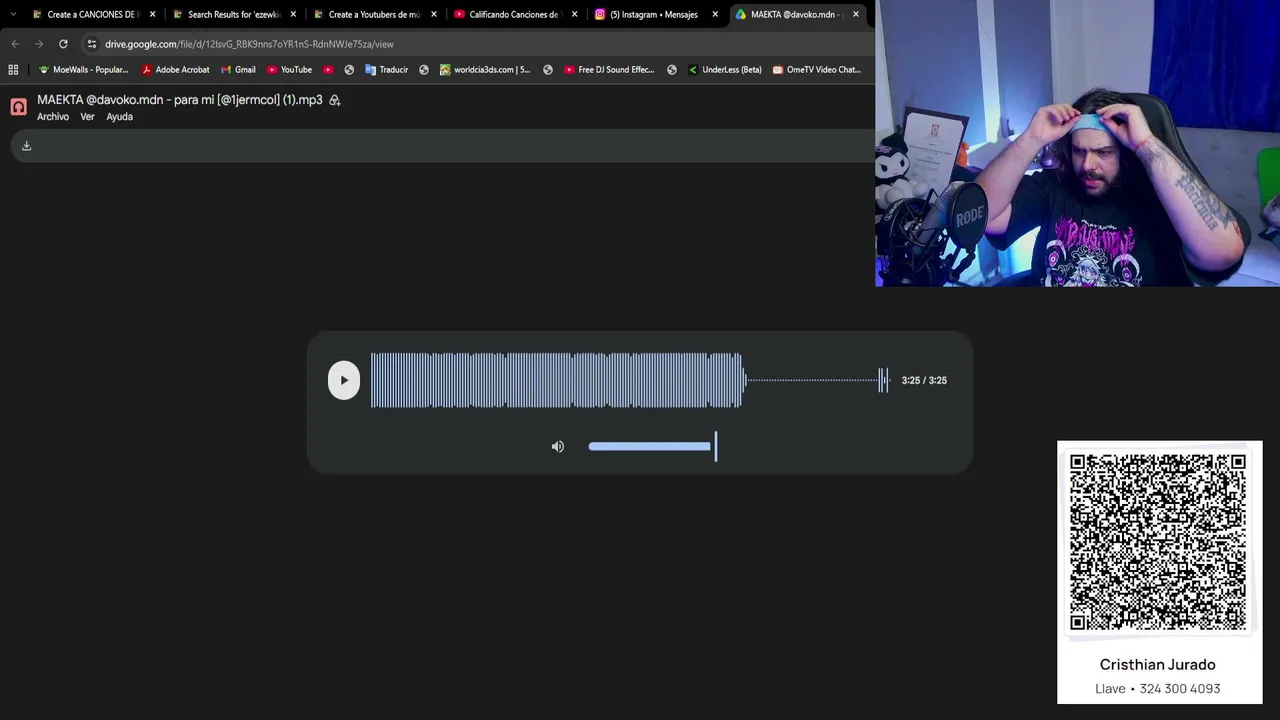
Task: Close the Create a Youtubers tab
Action: [x=434, y=14]
